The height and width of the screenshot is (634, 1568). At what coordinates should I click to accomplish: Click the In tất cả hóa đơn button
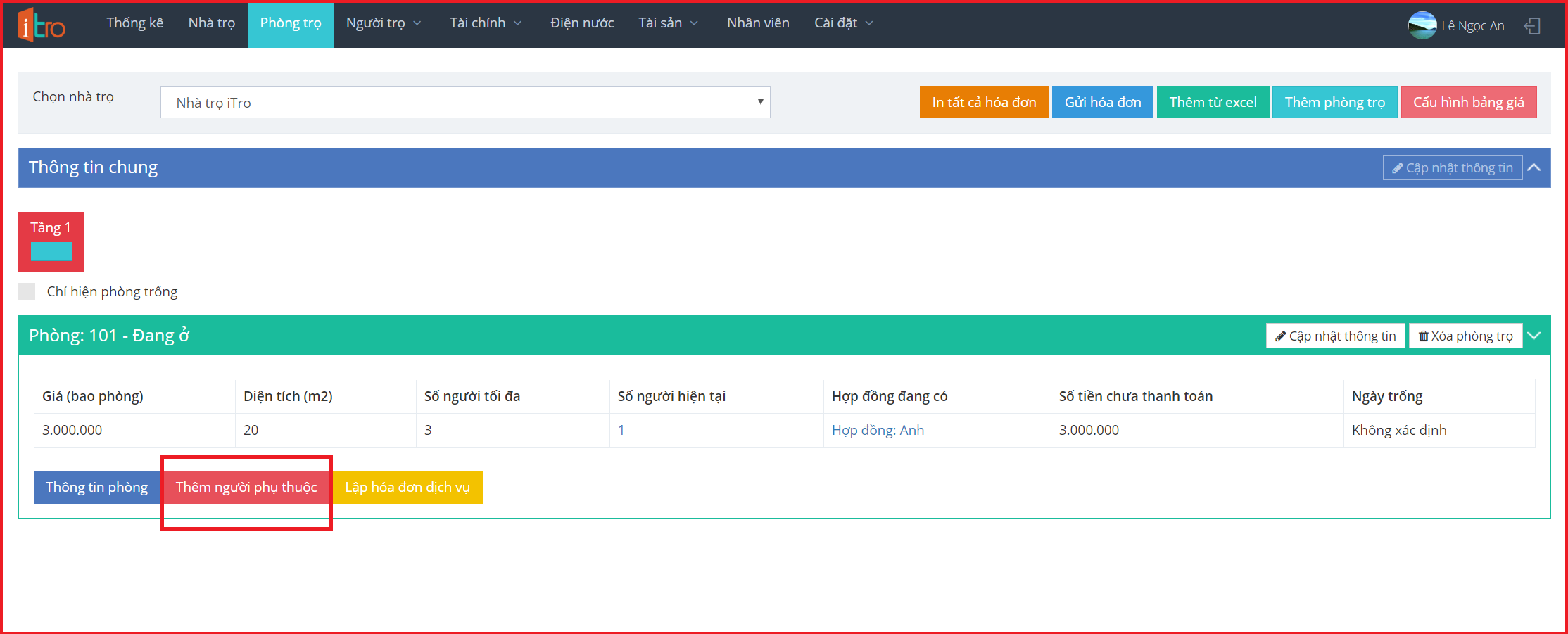(983, 103)
